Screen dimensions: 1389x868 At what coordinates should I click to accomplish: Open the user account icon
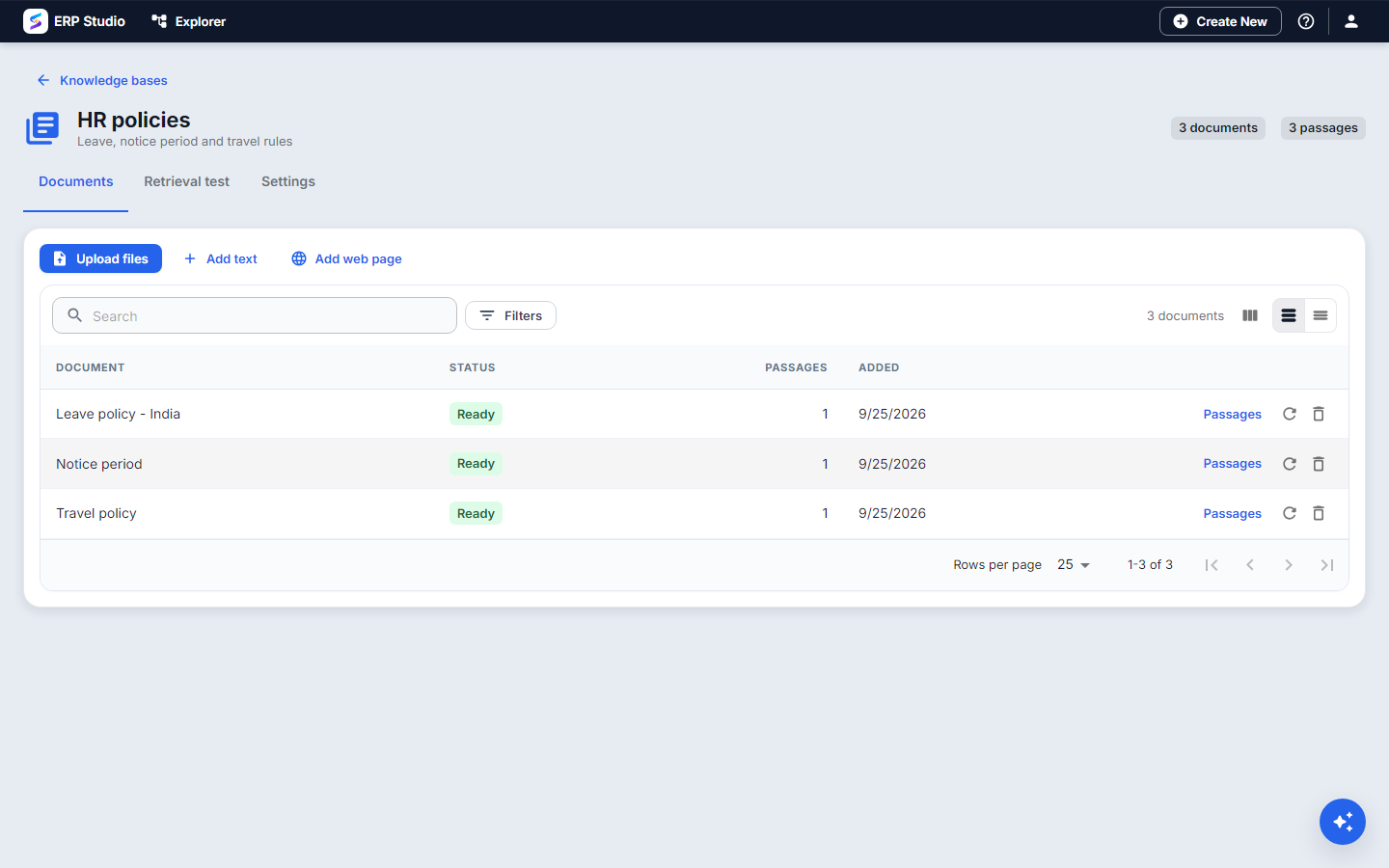[x=1351, y=21]
